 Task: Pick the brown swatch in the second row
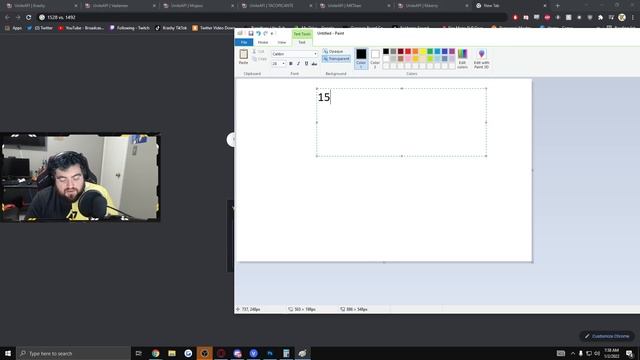click(x=400, y=59)
